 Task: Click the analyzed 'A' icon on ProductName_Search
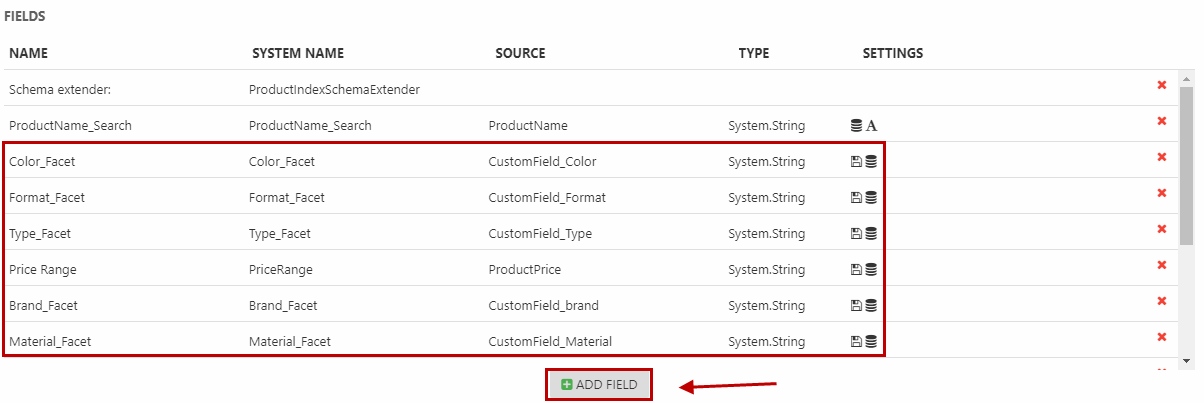click(x=871, y=126)
